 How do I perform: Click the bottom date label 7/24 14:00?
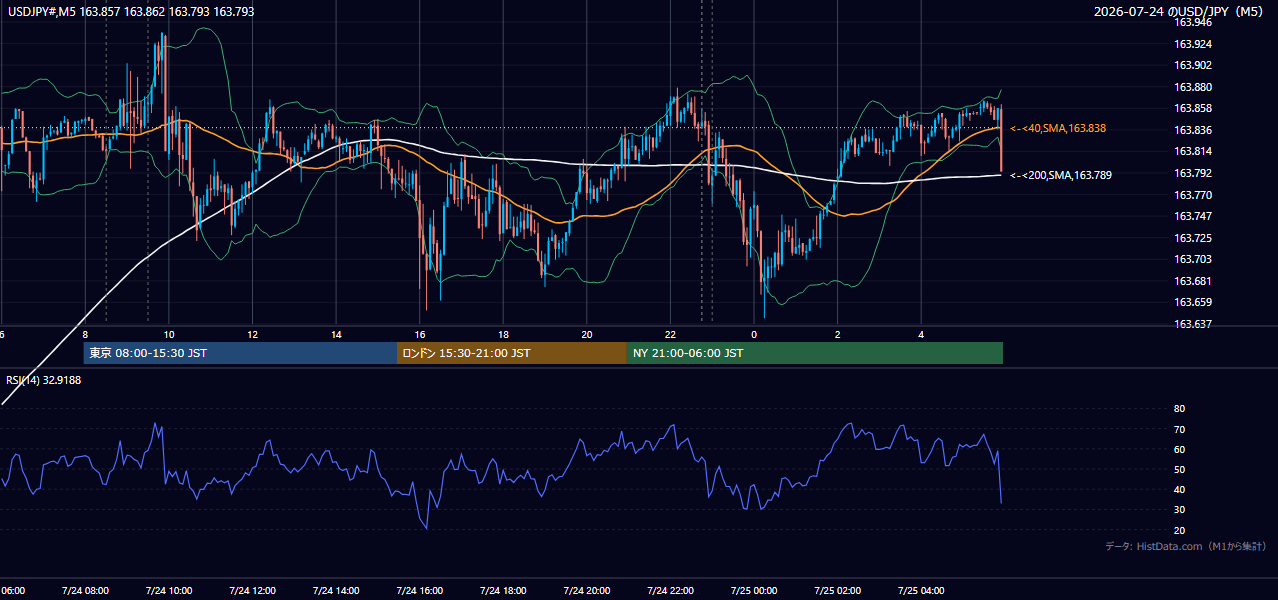335,590
